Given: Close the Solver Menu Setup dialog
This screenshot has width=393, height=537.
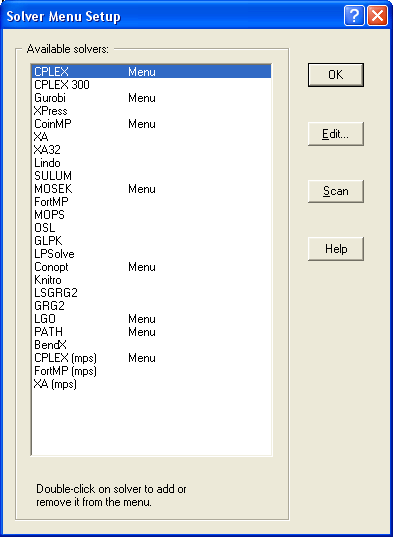Looking at the screenshot, I should coord(377,16).
